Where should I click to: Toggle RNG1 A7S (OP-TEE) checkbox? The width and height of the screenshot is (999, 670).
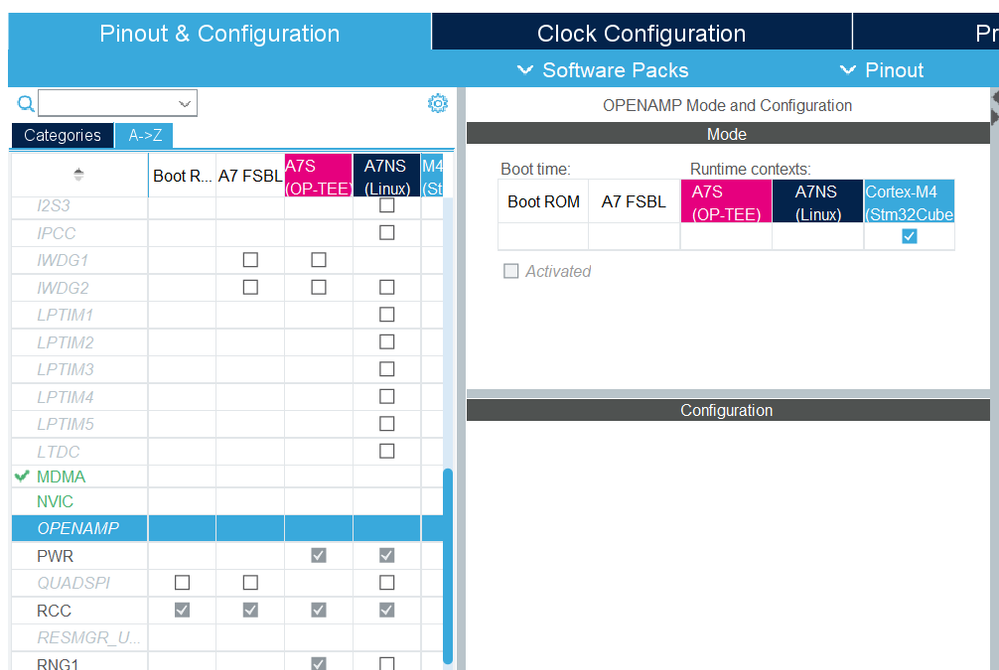coord(319,663)
